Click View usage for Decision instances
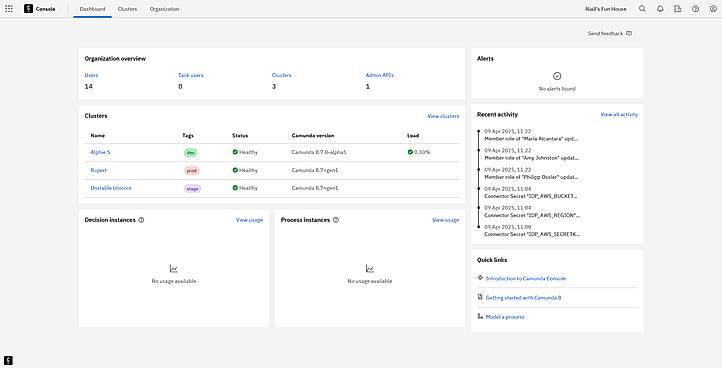The height and width of the screenshot is (368, 722). 249,220
